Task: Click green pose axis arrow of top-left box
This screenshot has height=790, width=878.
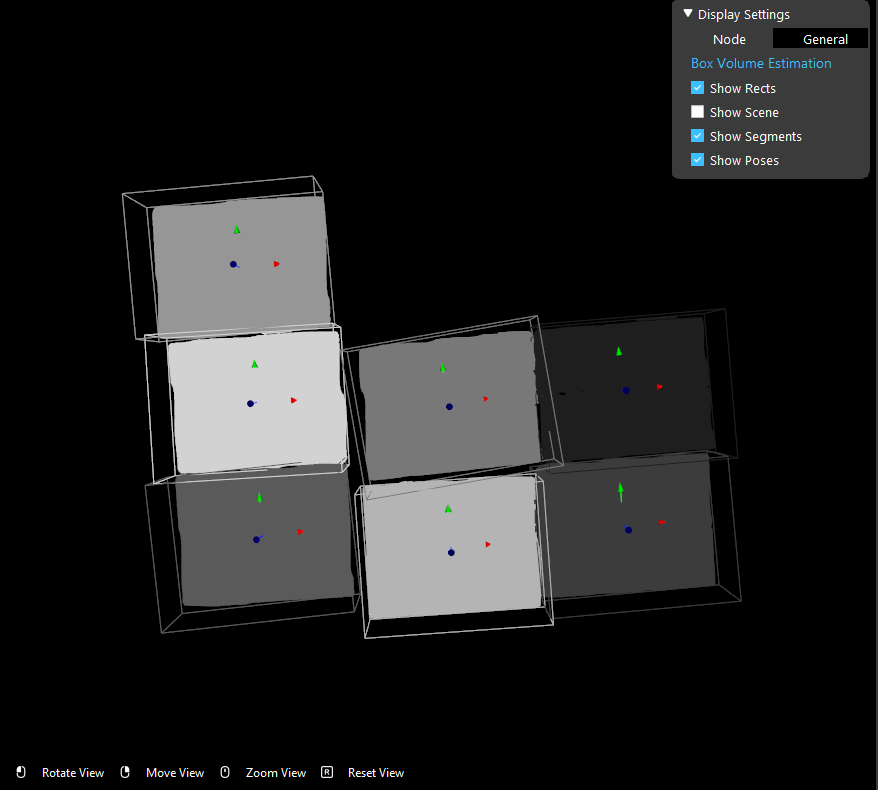Action: 237,230
